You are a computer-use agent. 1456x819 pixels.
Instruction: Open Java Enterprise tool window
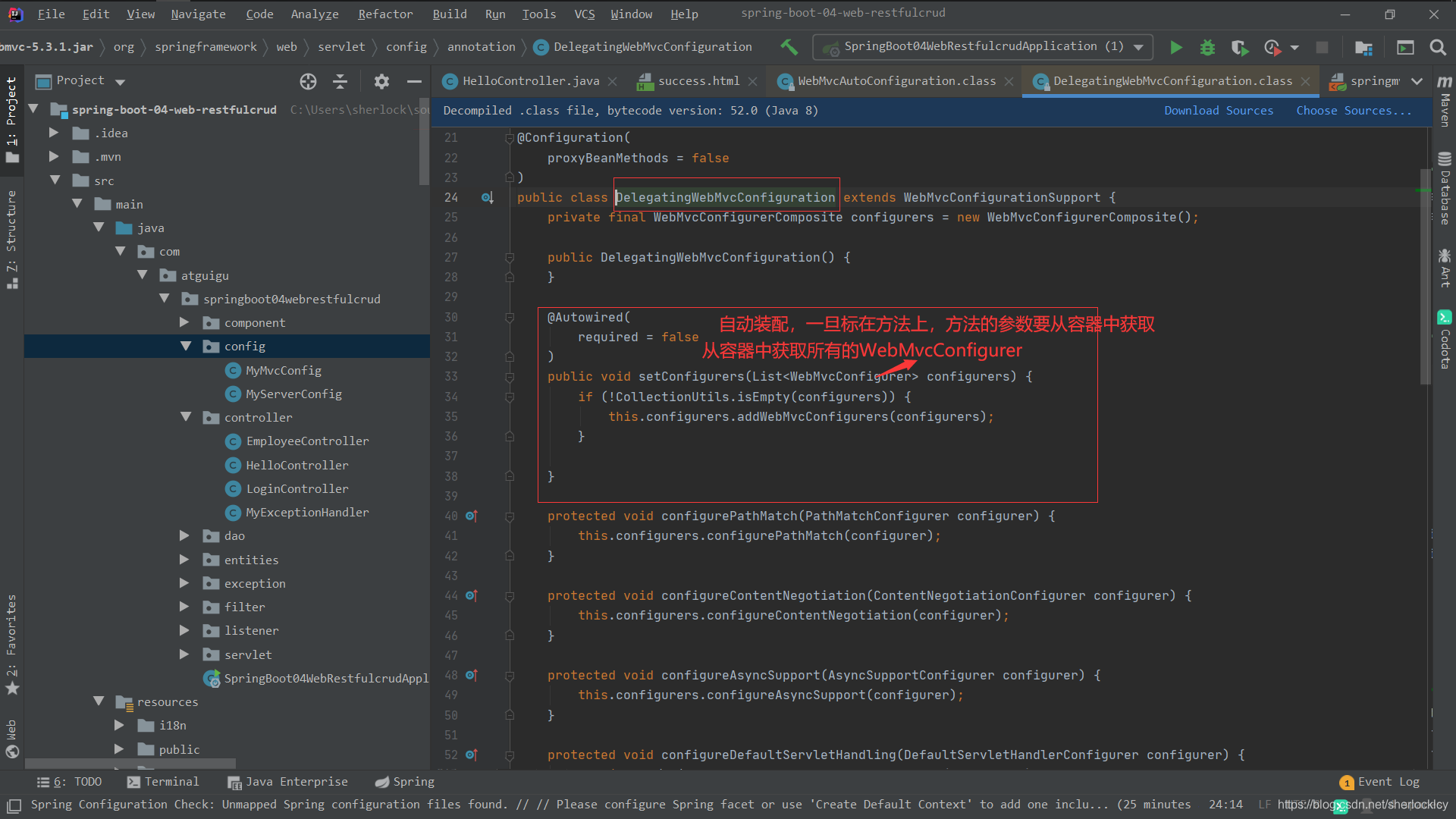(x=288, y=782)
